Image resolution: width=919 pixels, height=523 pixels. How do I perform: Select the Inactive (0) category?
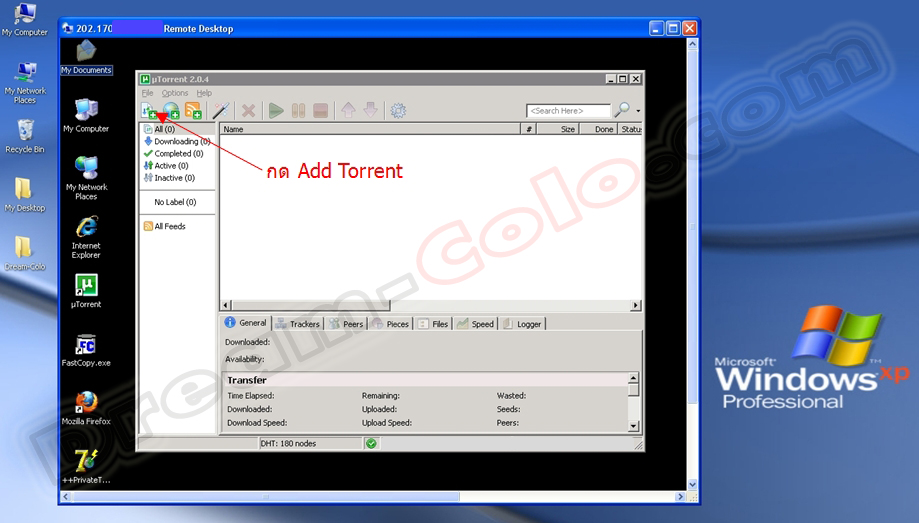pyautogui.click(x=169, y=178)
